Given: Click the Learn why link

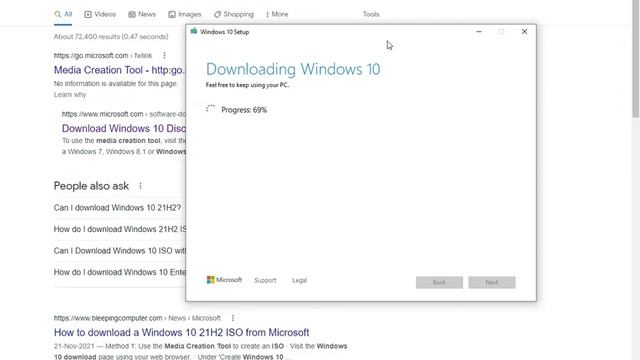Looking at the screenshot, I should pos(70,95).
